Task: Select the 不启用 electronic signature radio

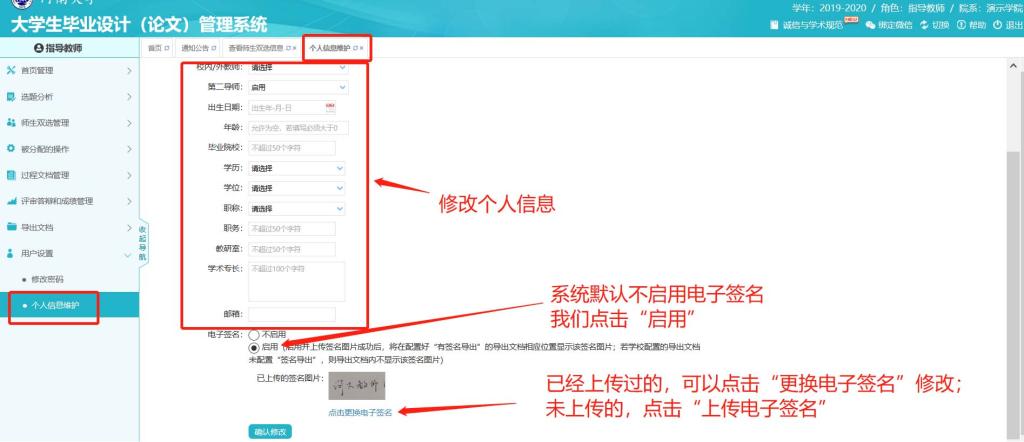Action: (254, 335)
